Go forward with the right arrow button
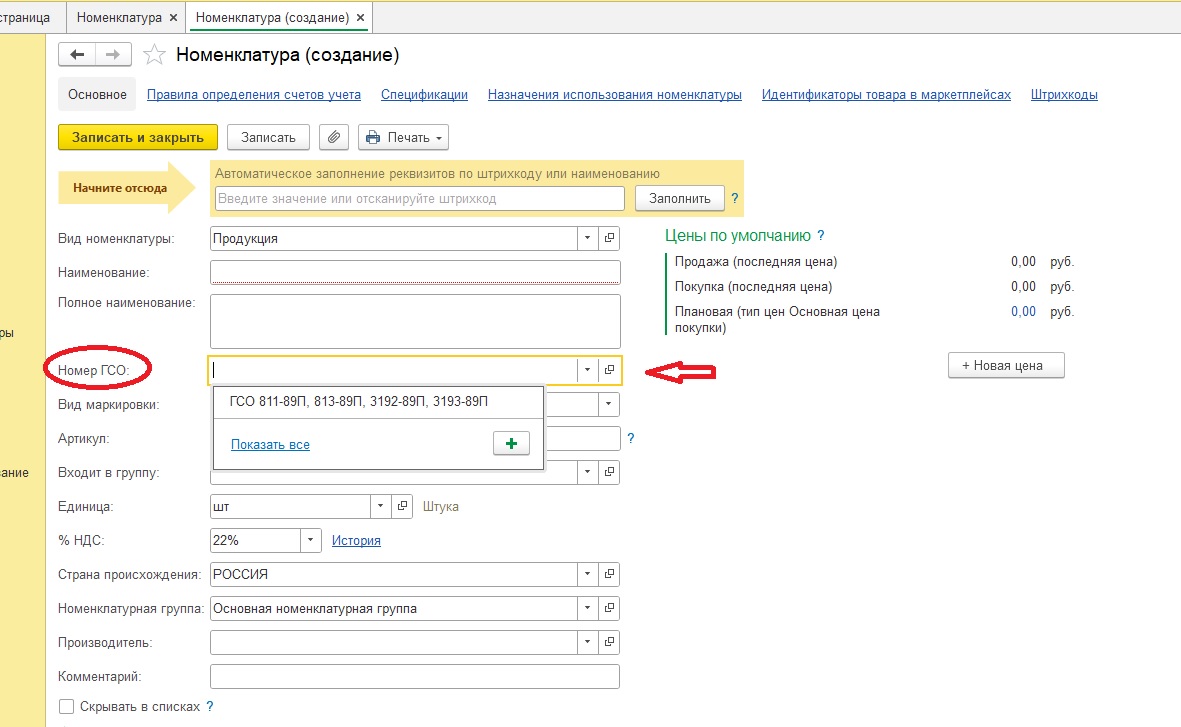1181x727 pixels. pyautogui.click(x=113, y=54)
